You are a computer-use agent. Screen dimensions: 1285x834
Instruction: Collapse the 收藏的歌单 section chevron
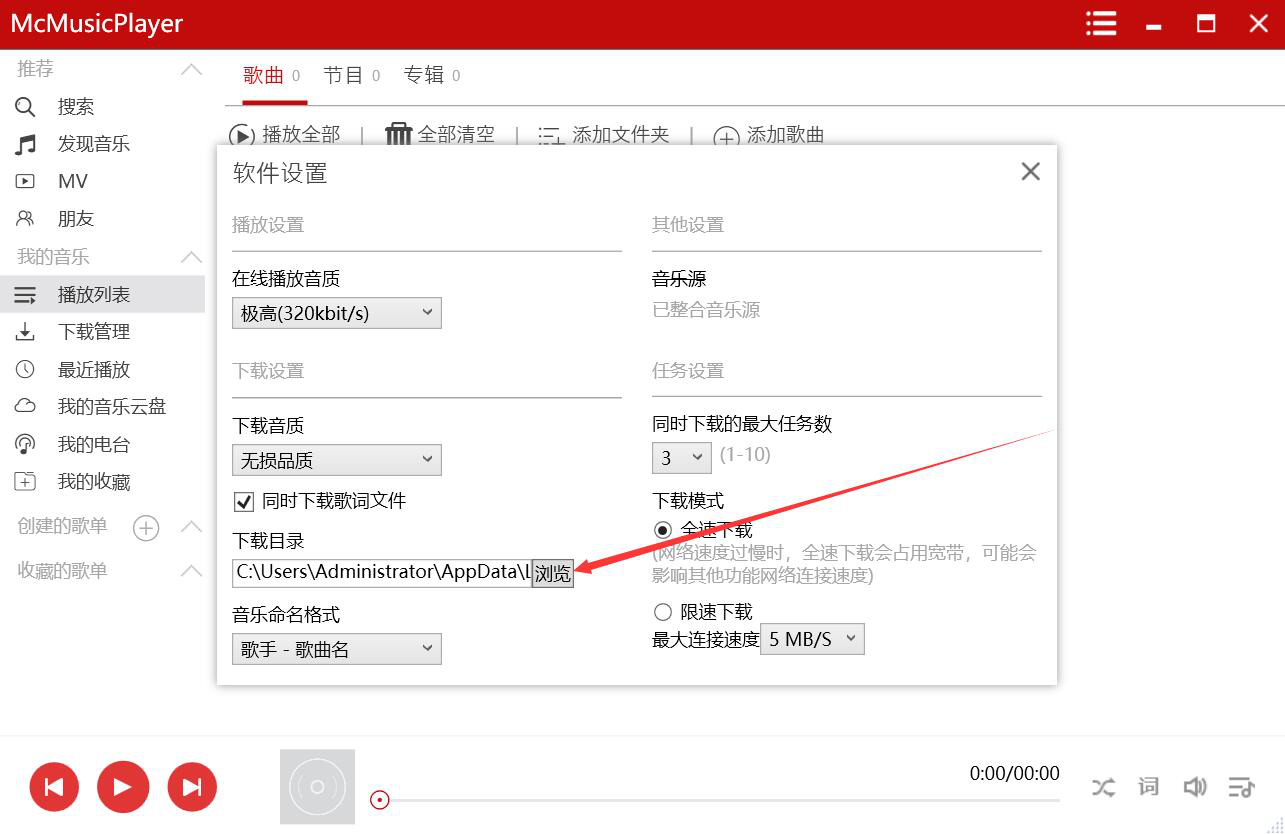point(191,572)
